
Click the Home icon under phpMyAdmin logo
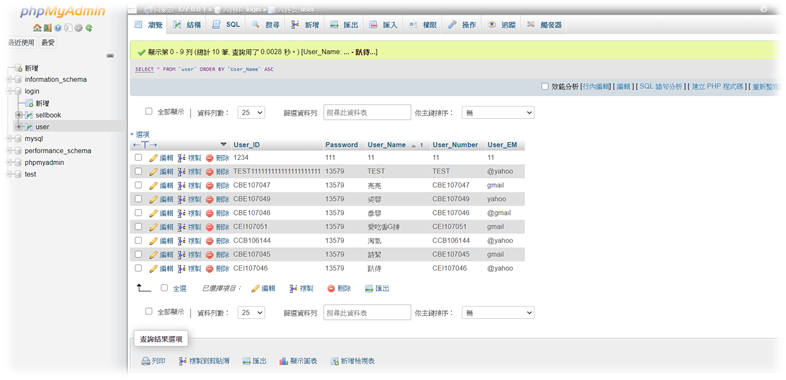tap(37, 29)
